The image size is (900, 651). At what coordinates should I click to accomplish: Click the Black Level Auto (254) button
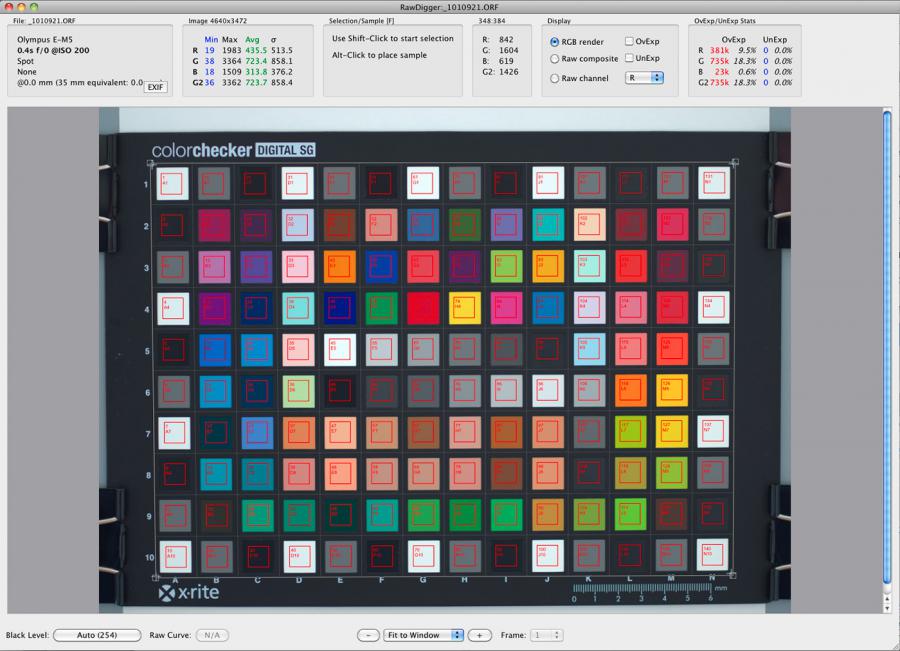point(97,635)
